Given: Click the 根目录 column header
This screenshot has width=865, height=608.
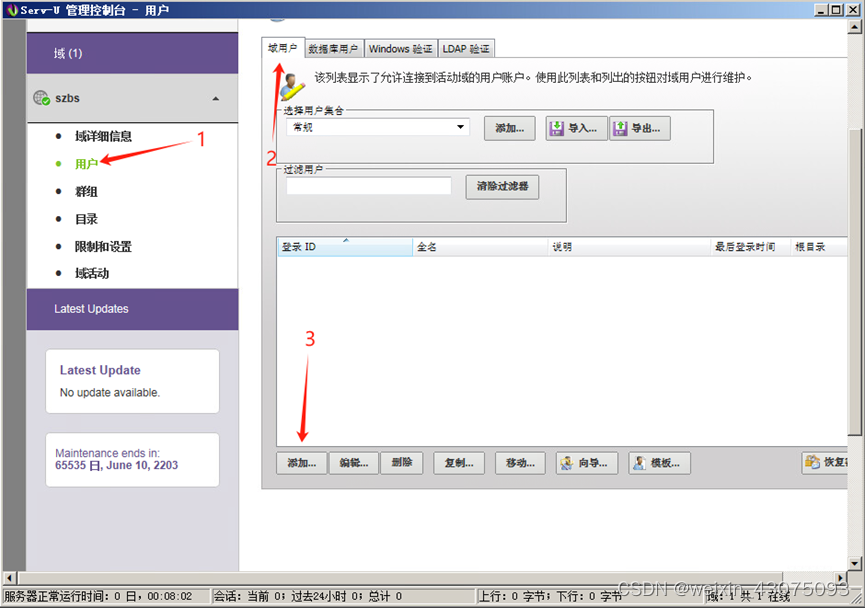Looking at the screenshot, I should click(x=819, y=247).
